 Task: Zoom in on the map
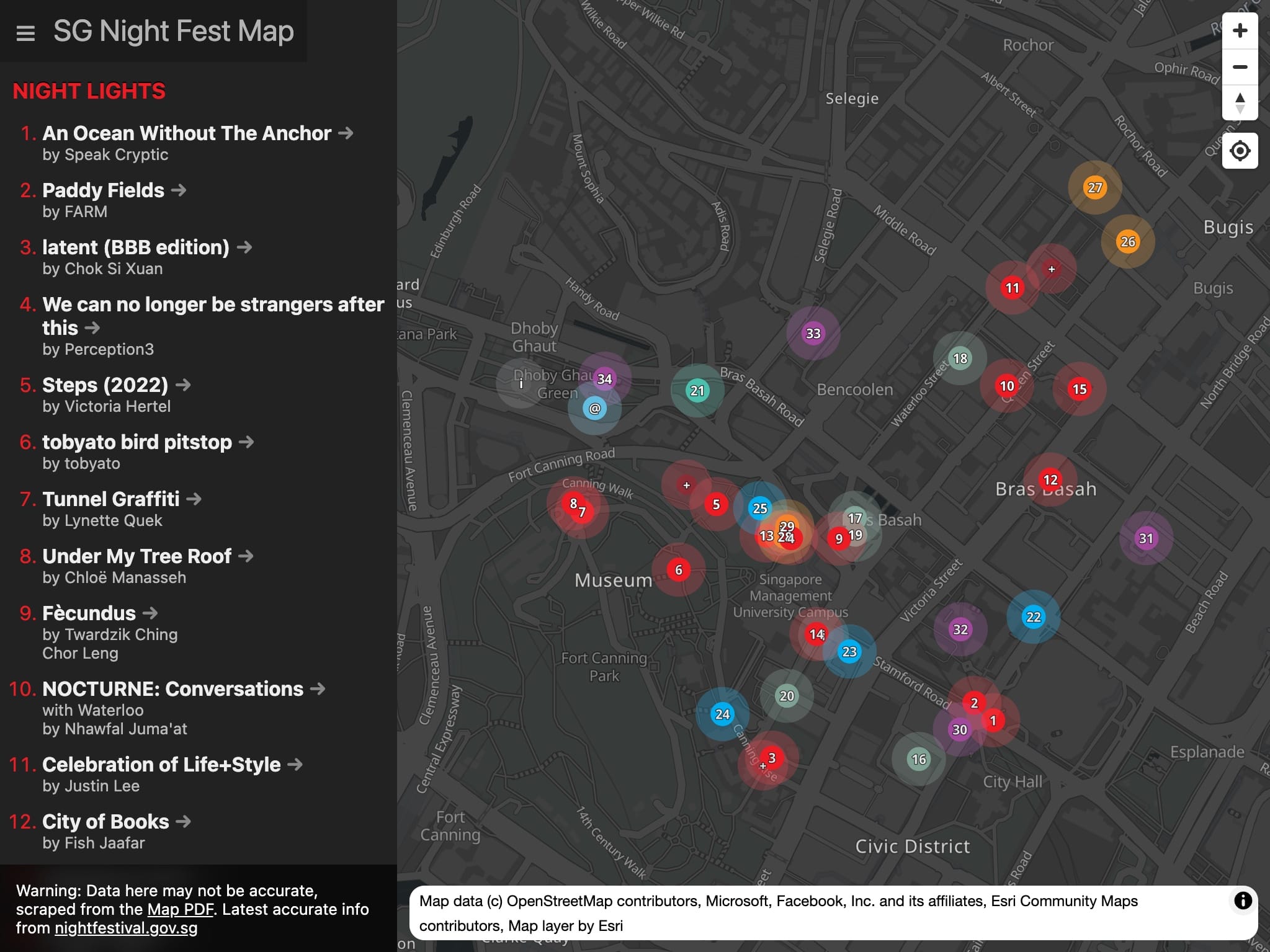[1240, 31]
